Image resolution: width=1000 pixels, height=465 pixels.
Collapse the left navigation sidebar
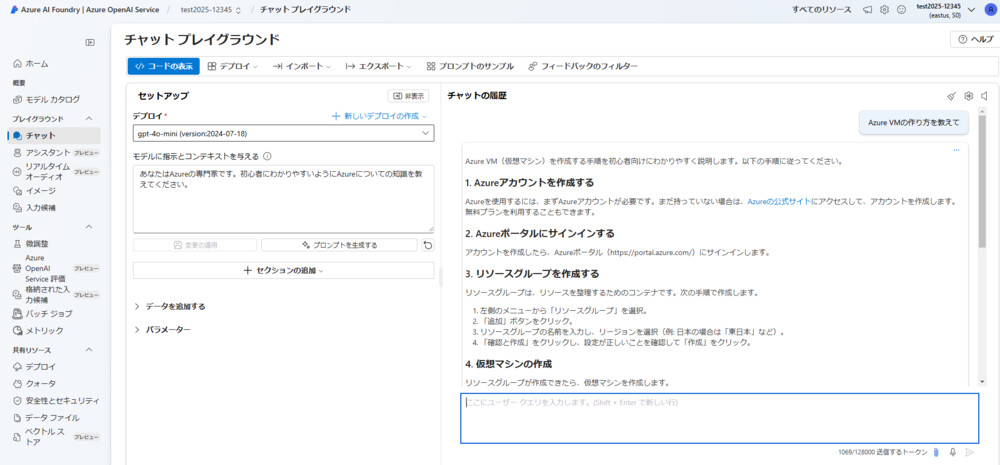(90, 42)
